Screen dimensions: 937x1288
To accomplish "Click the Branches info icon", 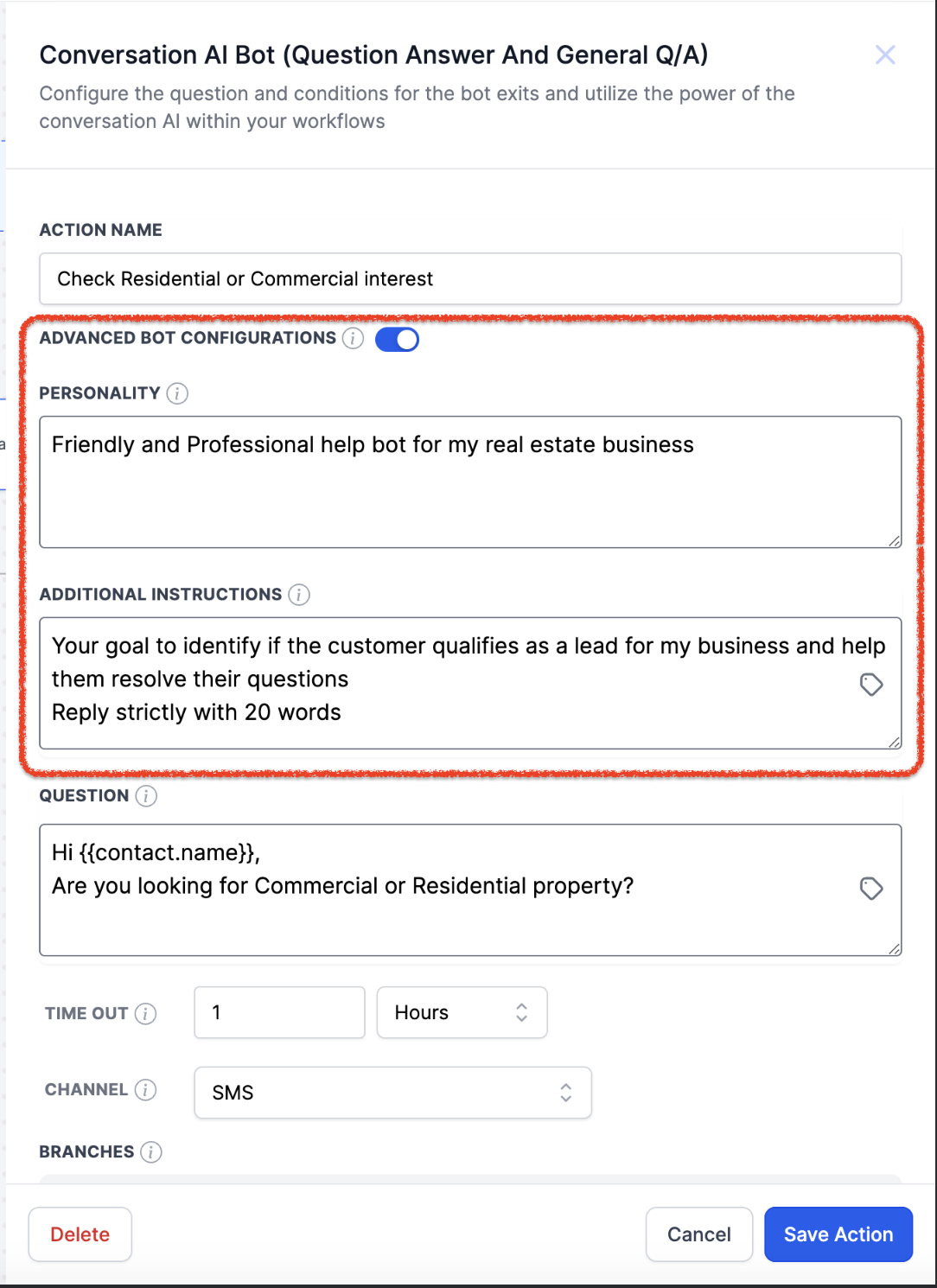I will pyautogui.click(x=151, y=1152).
